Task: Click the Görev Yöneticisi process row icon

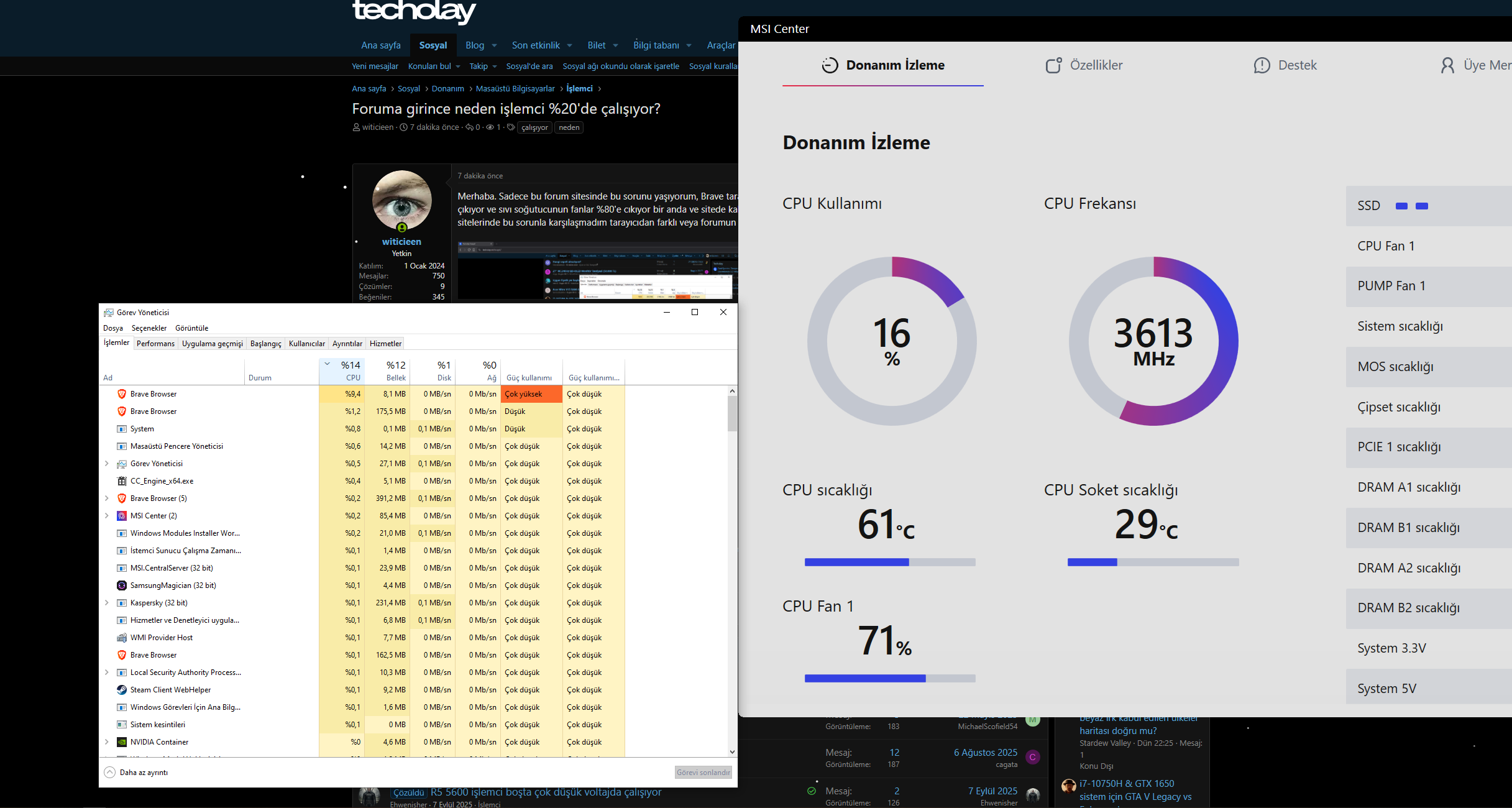Action: point(122,464)
